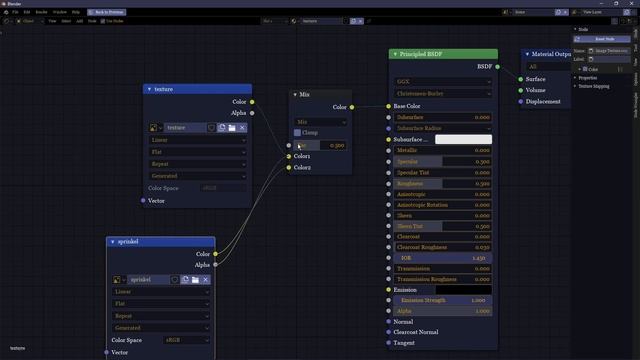
Task: Adjust the Fac slider in Mix node
Action: coord(320,145)
